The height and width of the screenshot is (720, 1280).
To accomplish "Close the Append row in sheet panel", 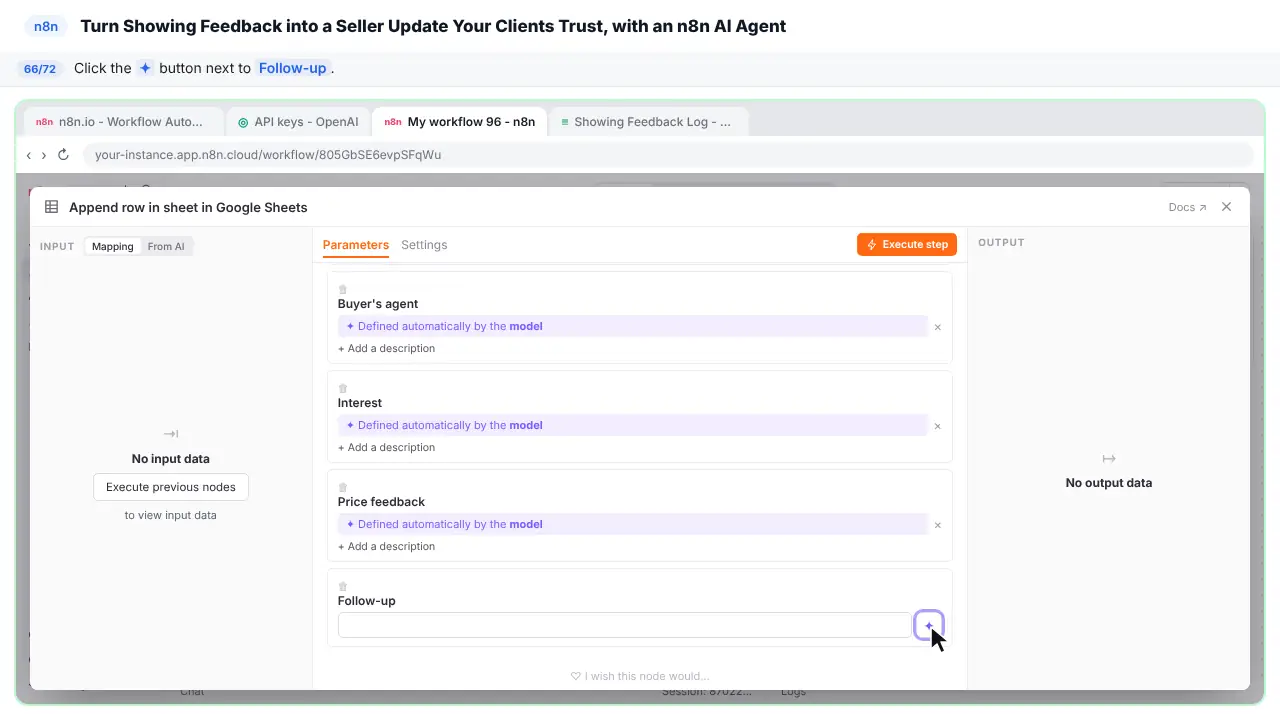I will (x=1227, y=207).
